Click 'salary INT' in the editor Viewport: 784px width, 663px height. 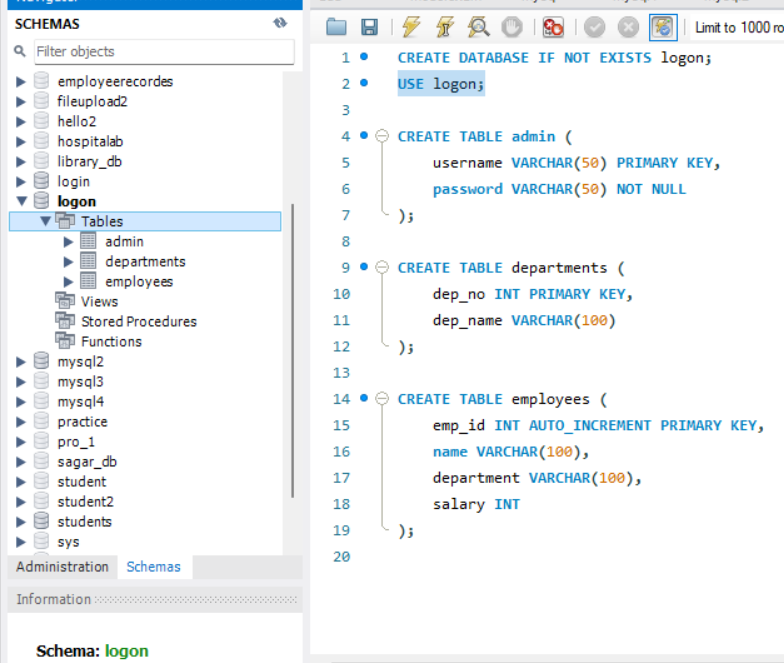coord(476,504)
